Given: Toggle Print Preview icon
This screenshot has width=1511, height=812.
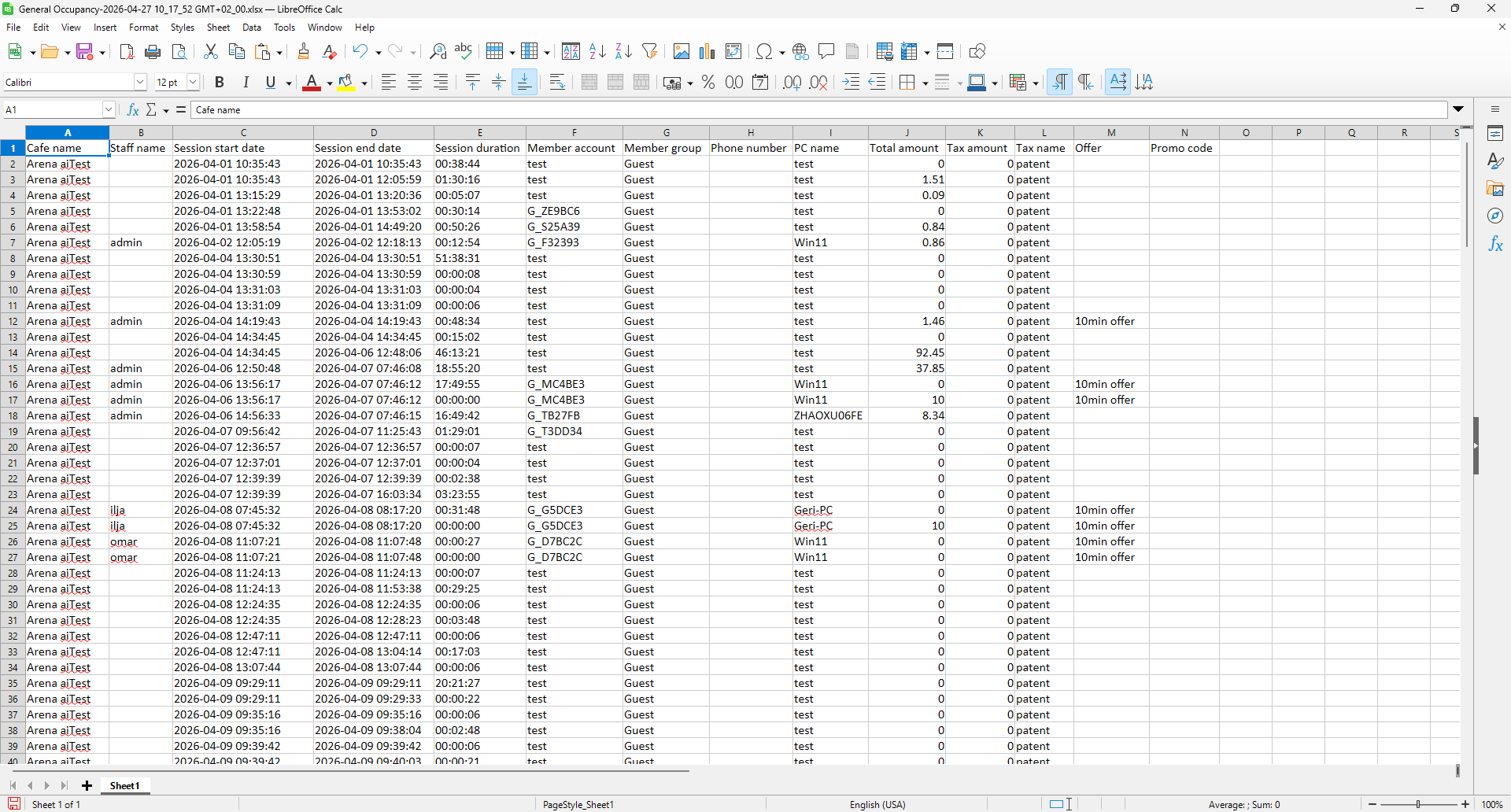Looking at the screenshot, I should pos(179,52).
